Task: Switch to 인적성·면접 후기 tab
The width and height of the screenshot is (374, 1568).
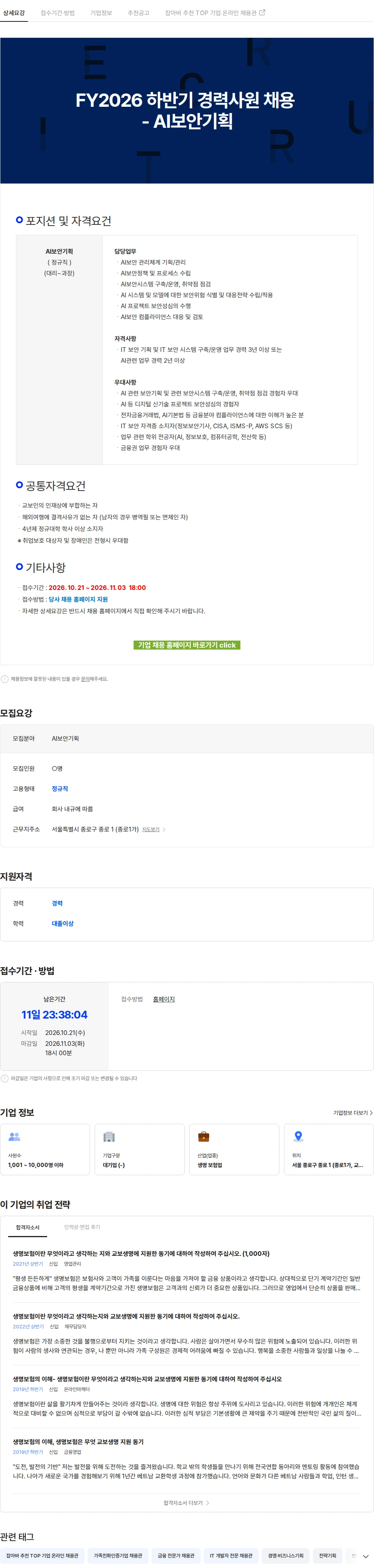Action: [82, 1227]
